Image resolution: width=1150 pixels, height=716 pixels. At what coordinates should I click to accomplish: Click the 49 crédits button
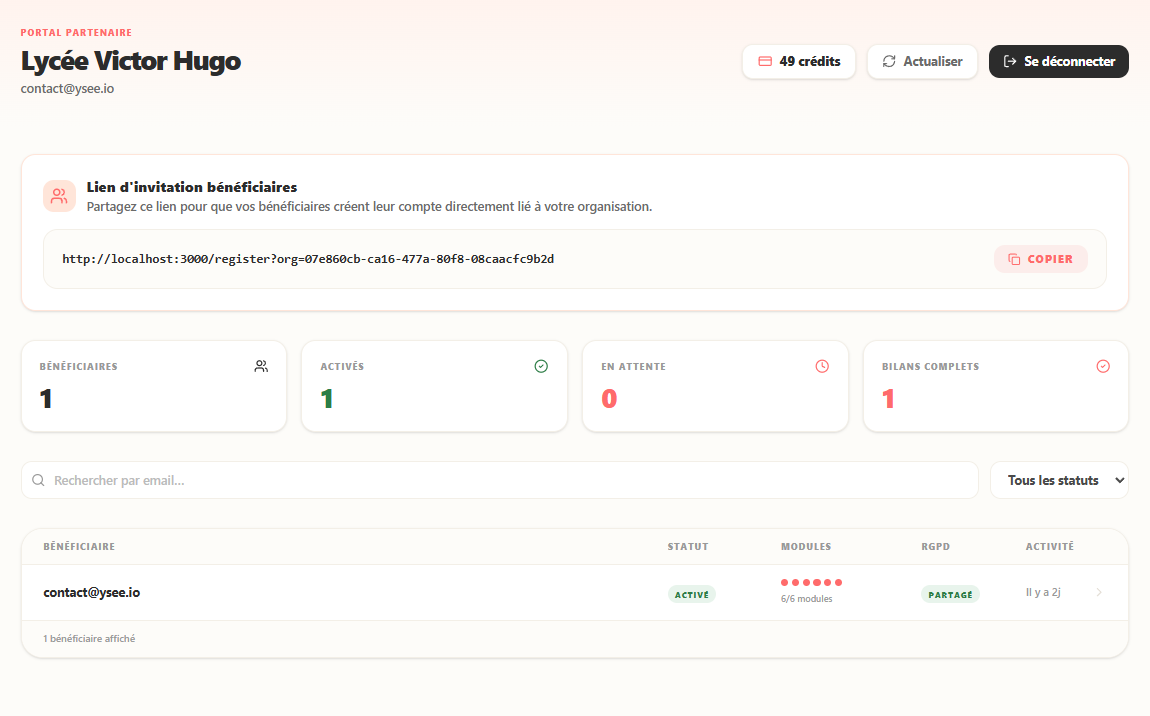pyautogui.click(x=799, y=61)
